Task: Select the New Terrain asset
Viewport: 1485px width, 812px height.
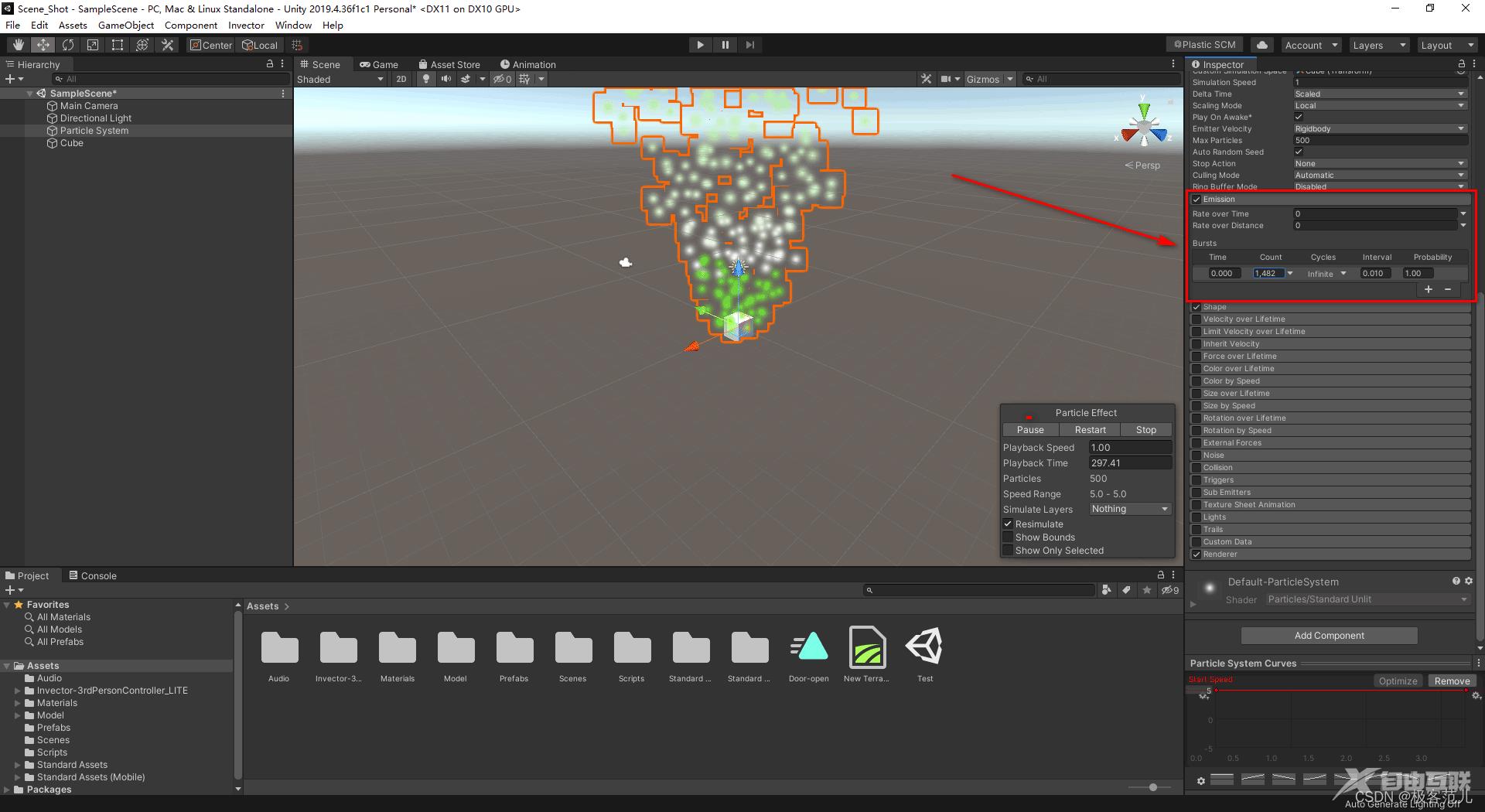Action: click(x=866, y=654)
